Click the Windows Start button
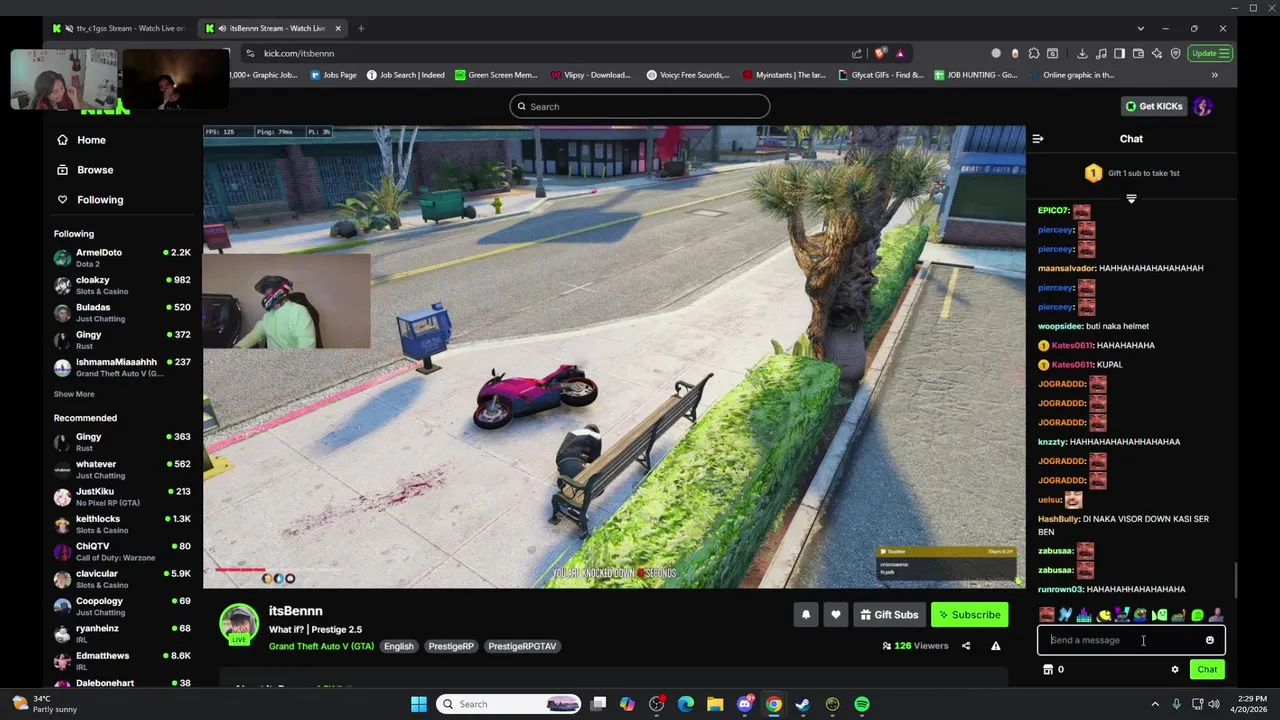The height and width of the screenshot is (720, 1280). pos(419,704)
